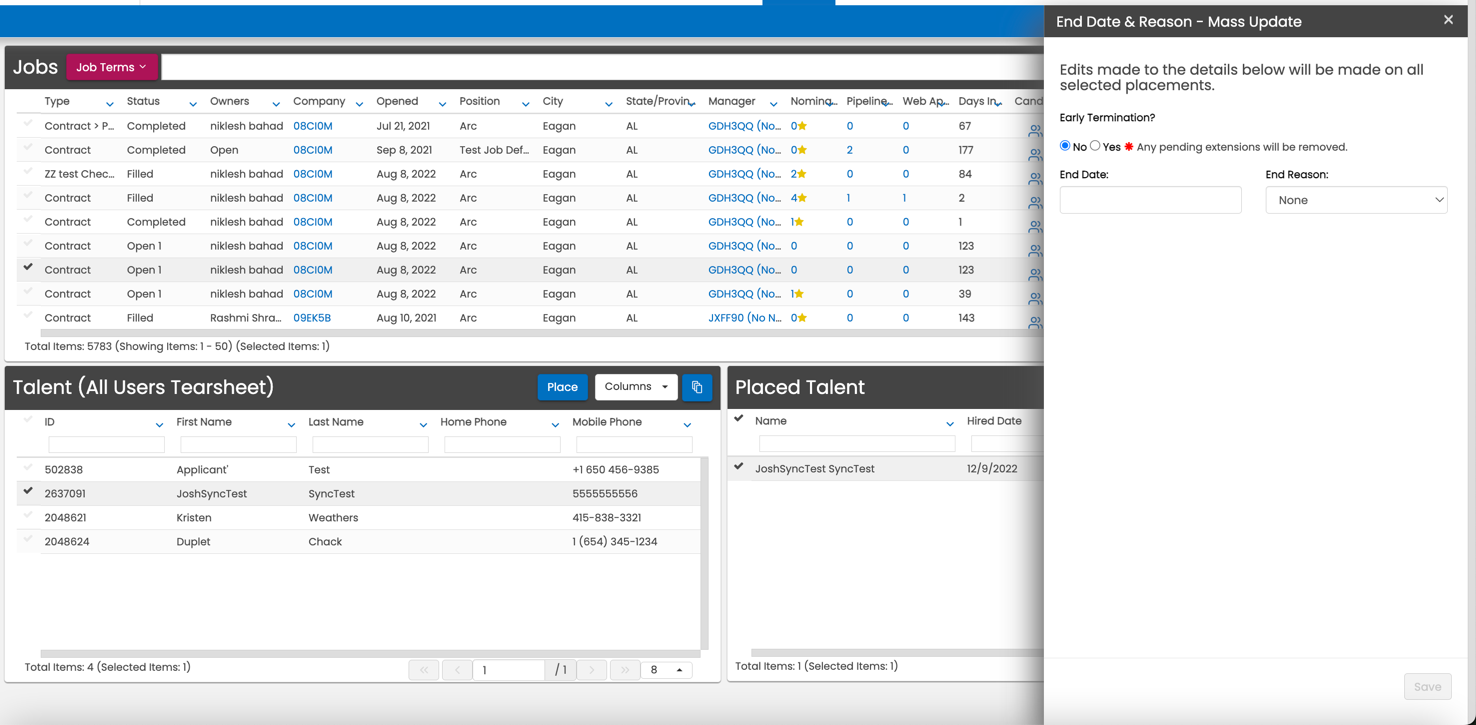Click the 'ZZ test Chec...' type cell
This screenshot has width=1476, height=725.
[x=79, y=174]
